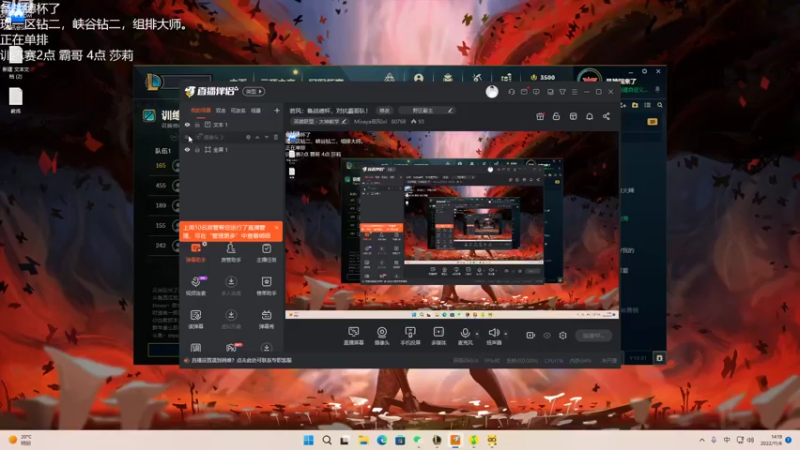Open taskbar Search
Screen dimensions: 800x450
pos(327,440)
